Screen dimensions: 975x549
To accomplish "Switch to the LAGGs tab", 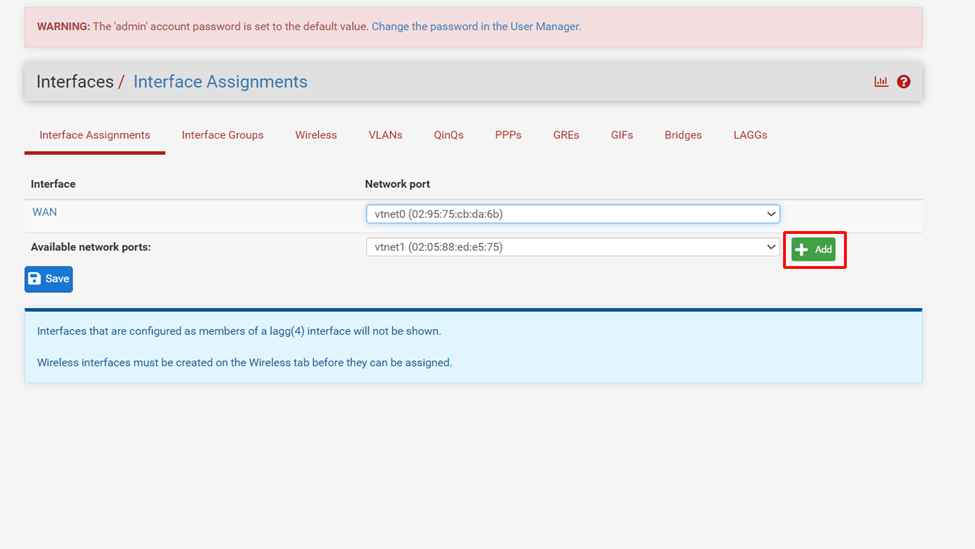I will point(750,135).
